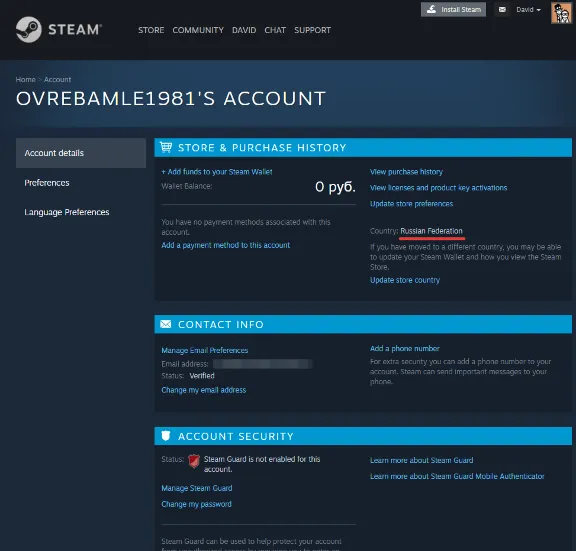Open the CHAT menu item
The image size is (576, 551).
coord(275,30)
